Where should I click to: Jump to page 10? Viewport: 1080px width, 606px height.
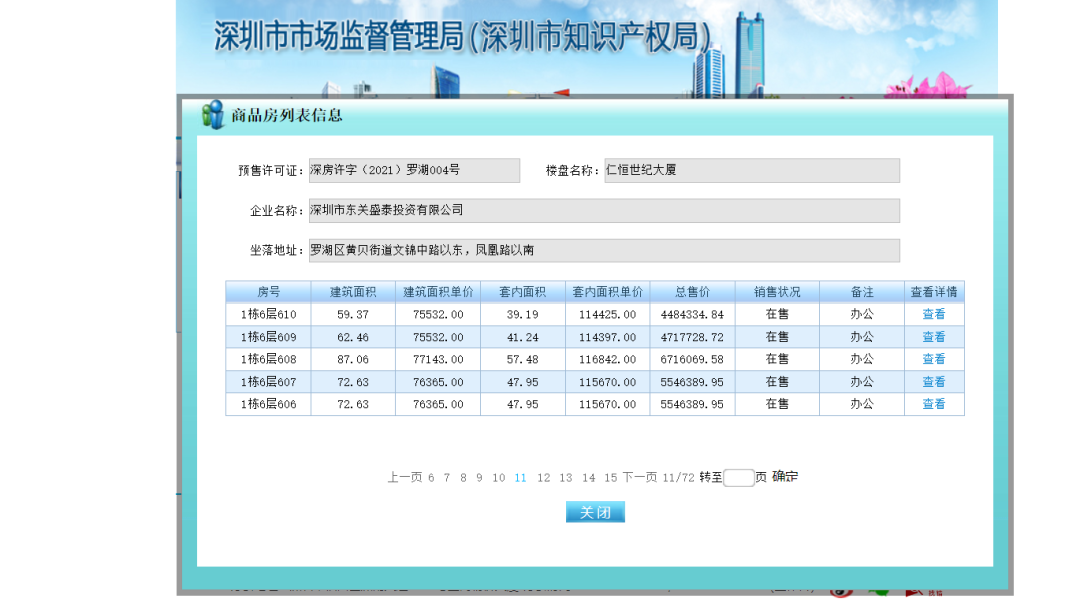coord(499,478)
